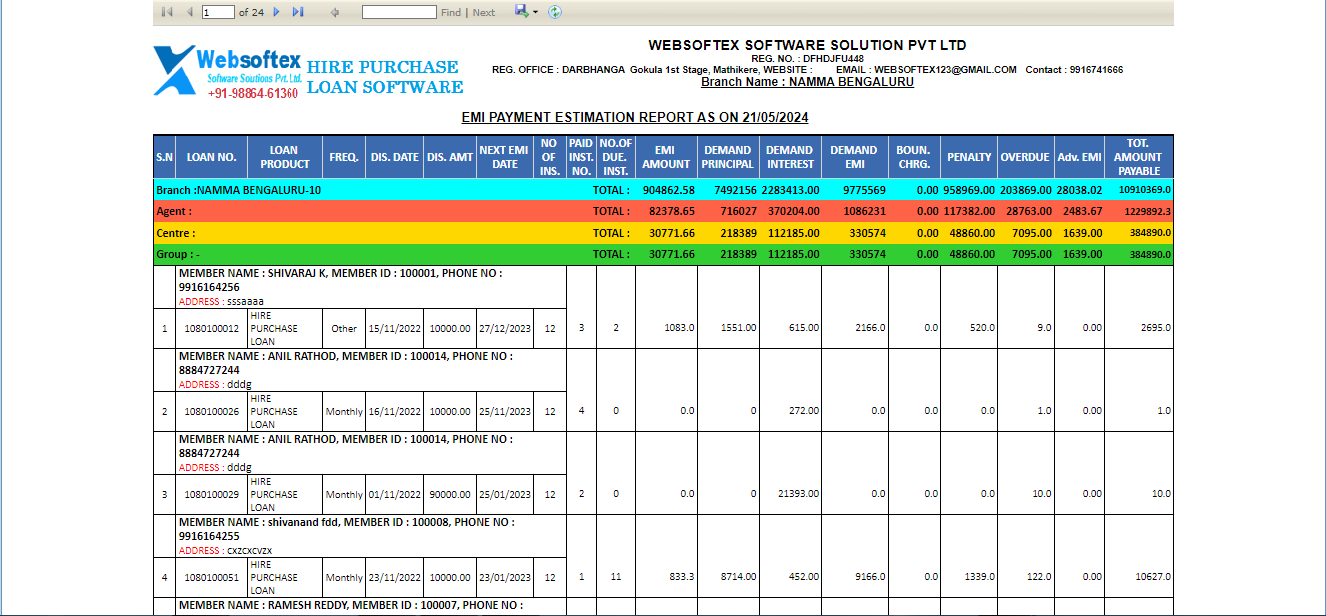This screenshot has width=1326, height=616.
Task: Click the find text search box
Action: coord(399,12)
